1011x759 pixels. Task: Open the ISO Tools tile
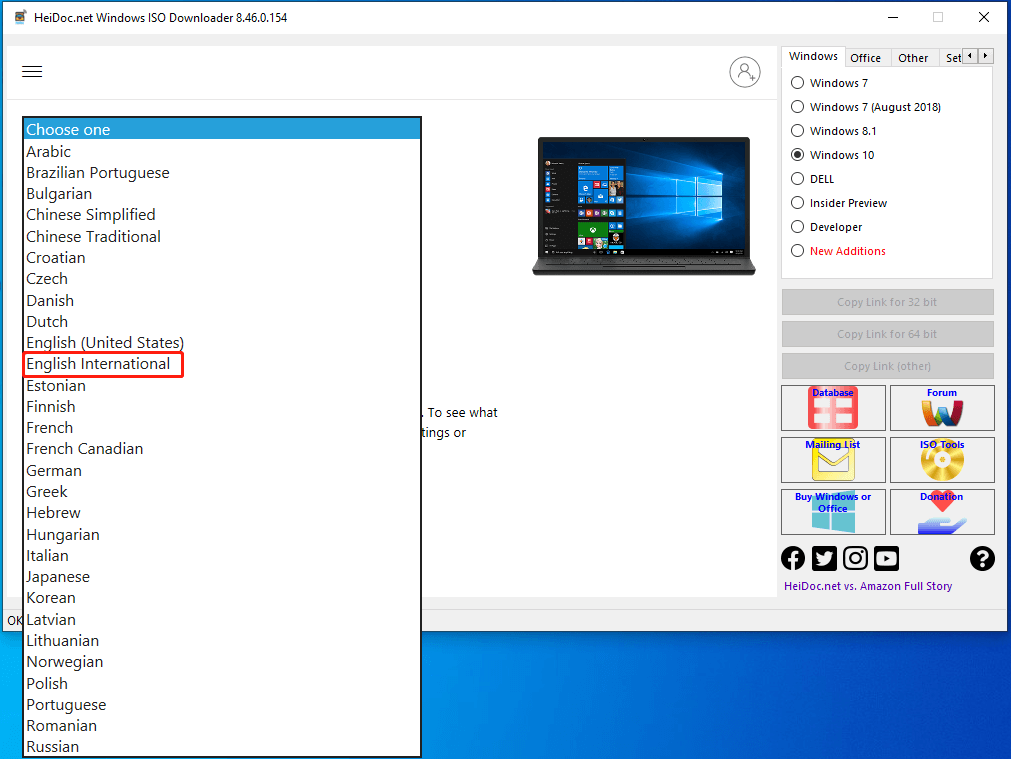942,460
